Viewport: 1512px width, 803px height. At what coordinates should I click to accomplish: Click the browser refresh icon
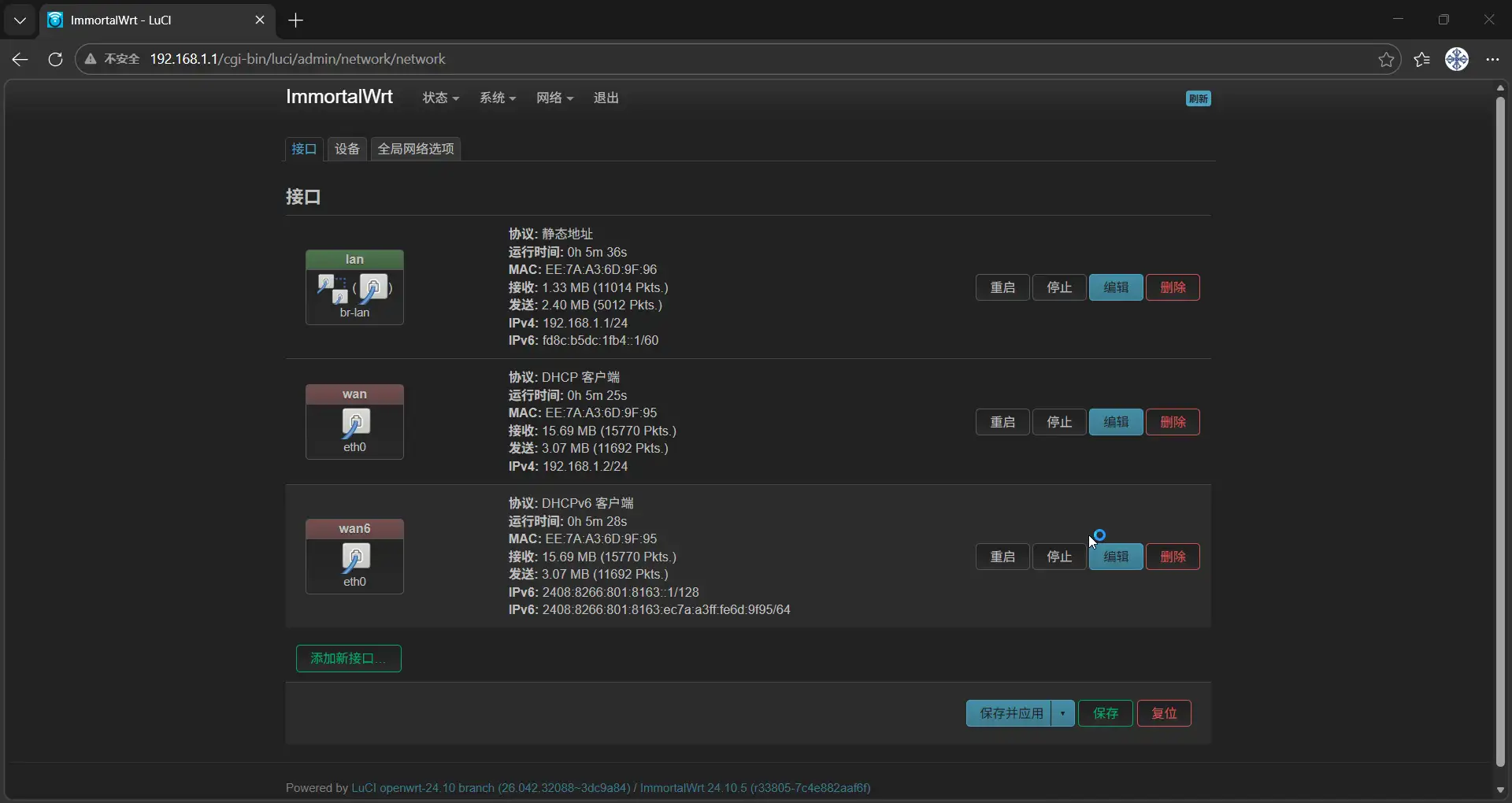[55, 59]
